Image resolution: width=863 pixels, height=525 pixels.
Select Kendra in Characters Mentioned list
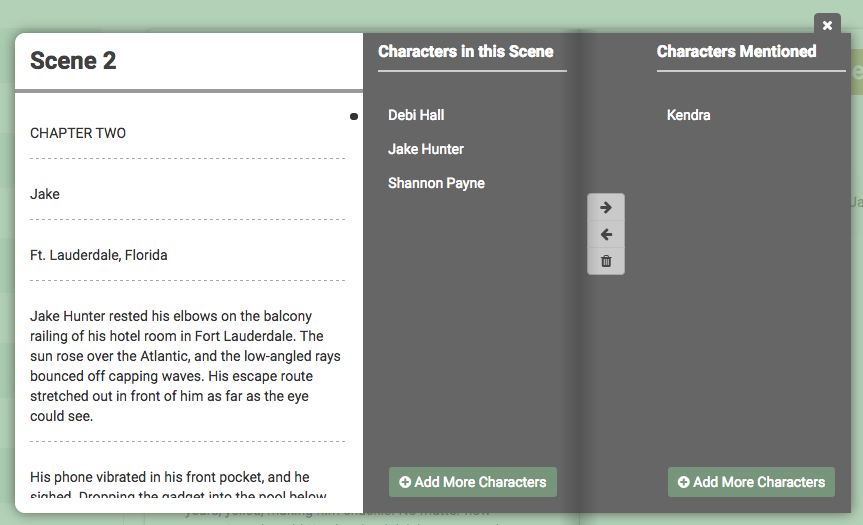point(689,115)
